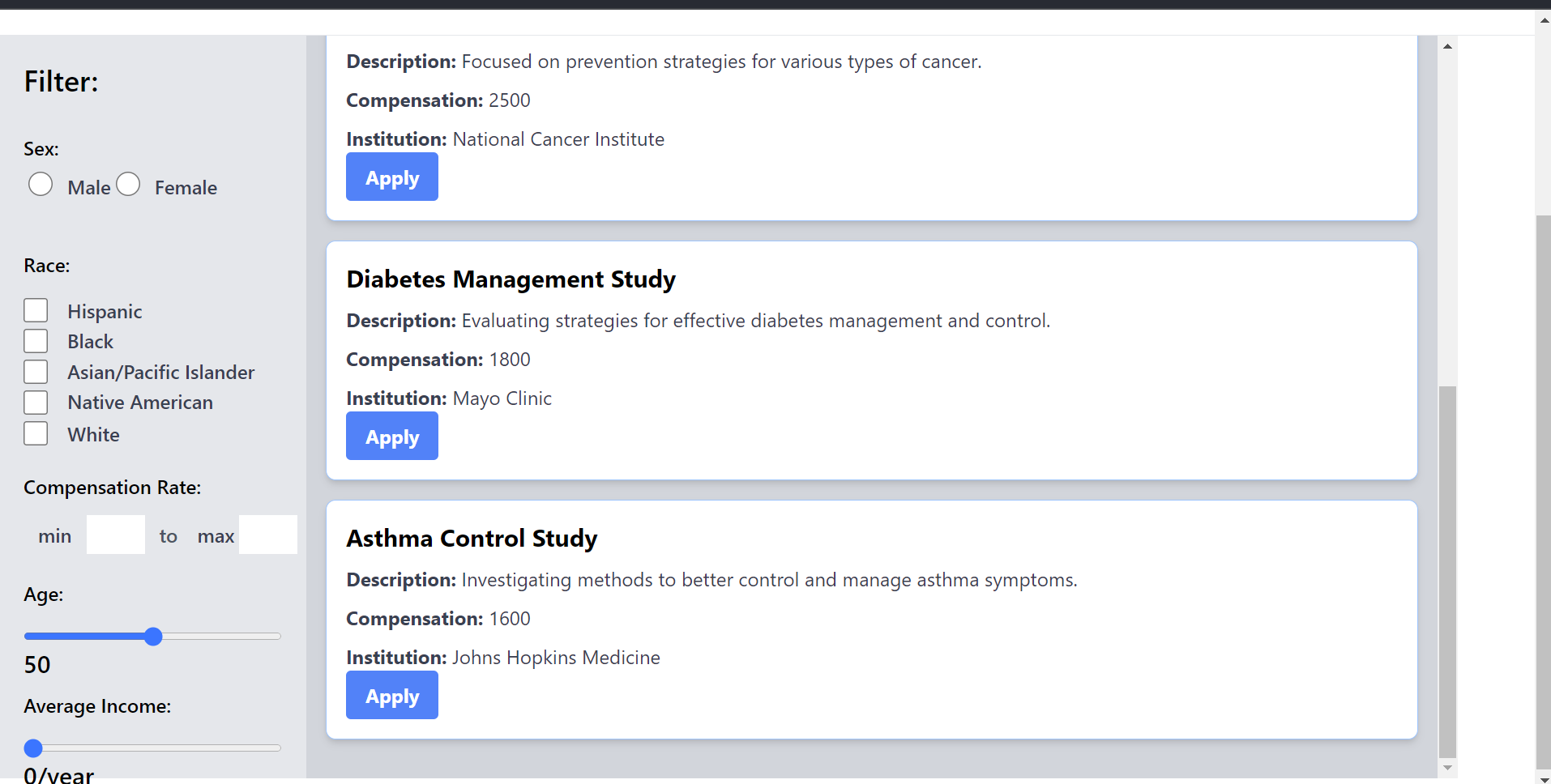Viewport: 1551px width, 784px height.
Task: Apply to the Asthma Control Study
Action: coord(392,696)
